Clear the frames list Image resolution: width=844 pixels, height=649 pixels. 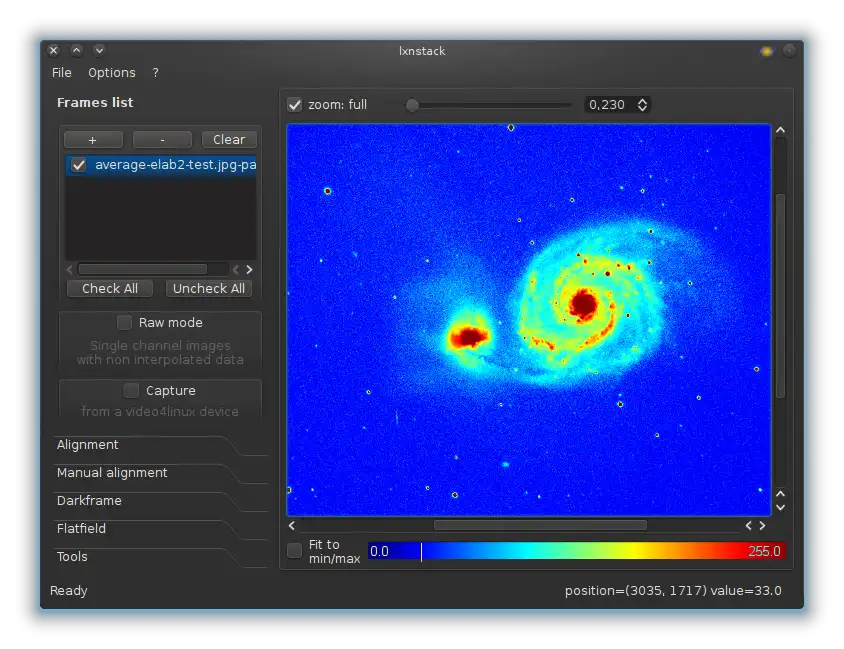pos(229,140)
